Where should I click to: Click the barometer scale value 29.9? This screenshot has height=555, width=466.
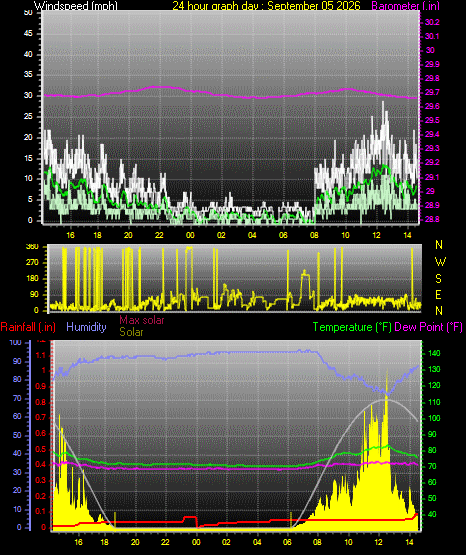pos(432,64)
